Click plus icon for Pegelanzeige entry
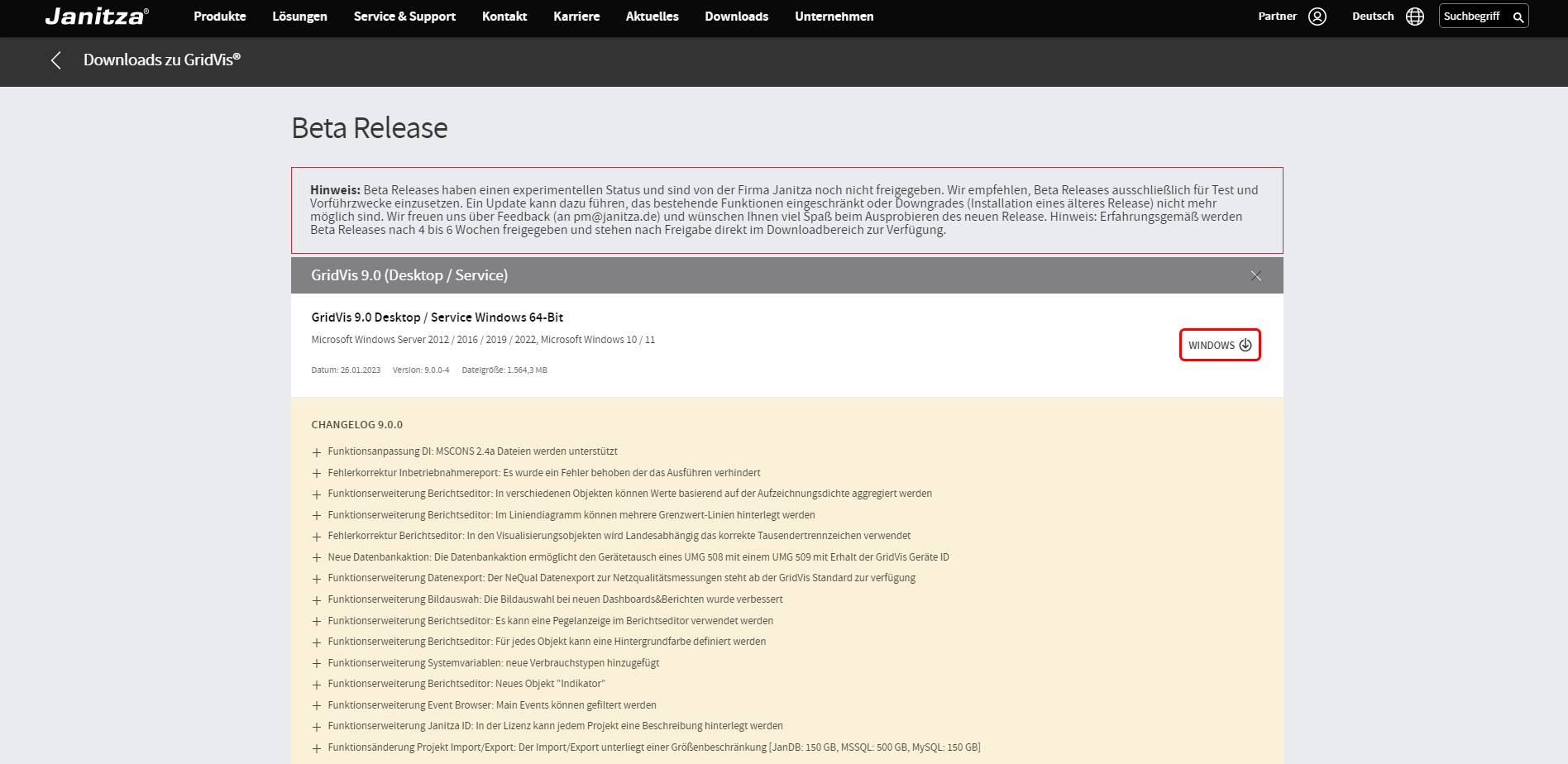The height and width of the screenshot is (764, 1568). coord(316,622)
